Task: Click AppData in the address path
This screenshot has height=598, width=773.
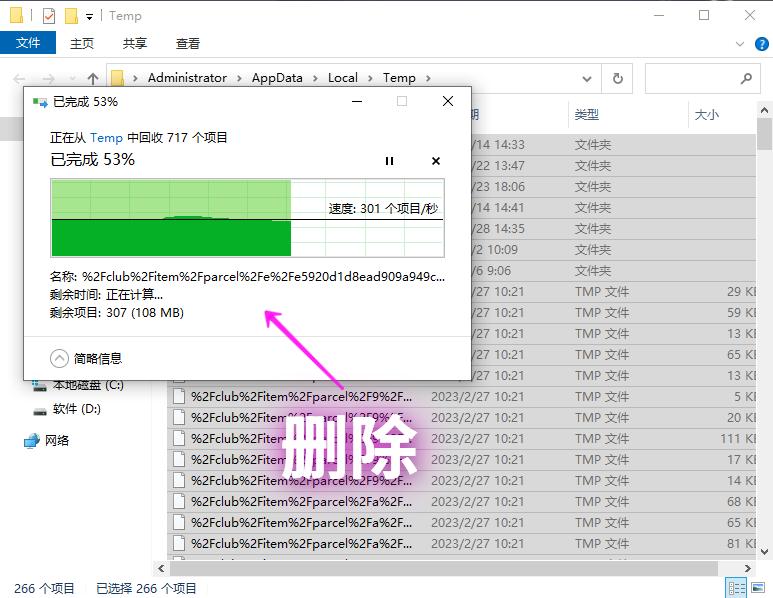Action: tap(277, 78)
